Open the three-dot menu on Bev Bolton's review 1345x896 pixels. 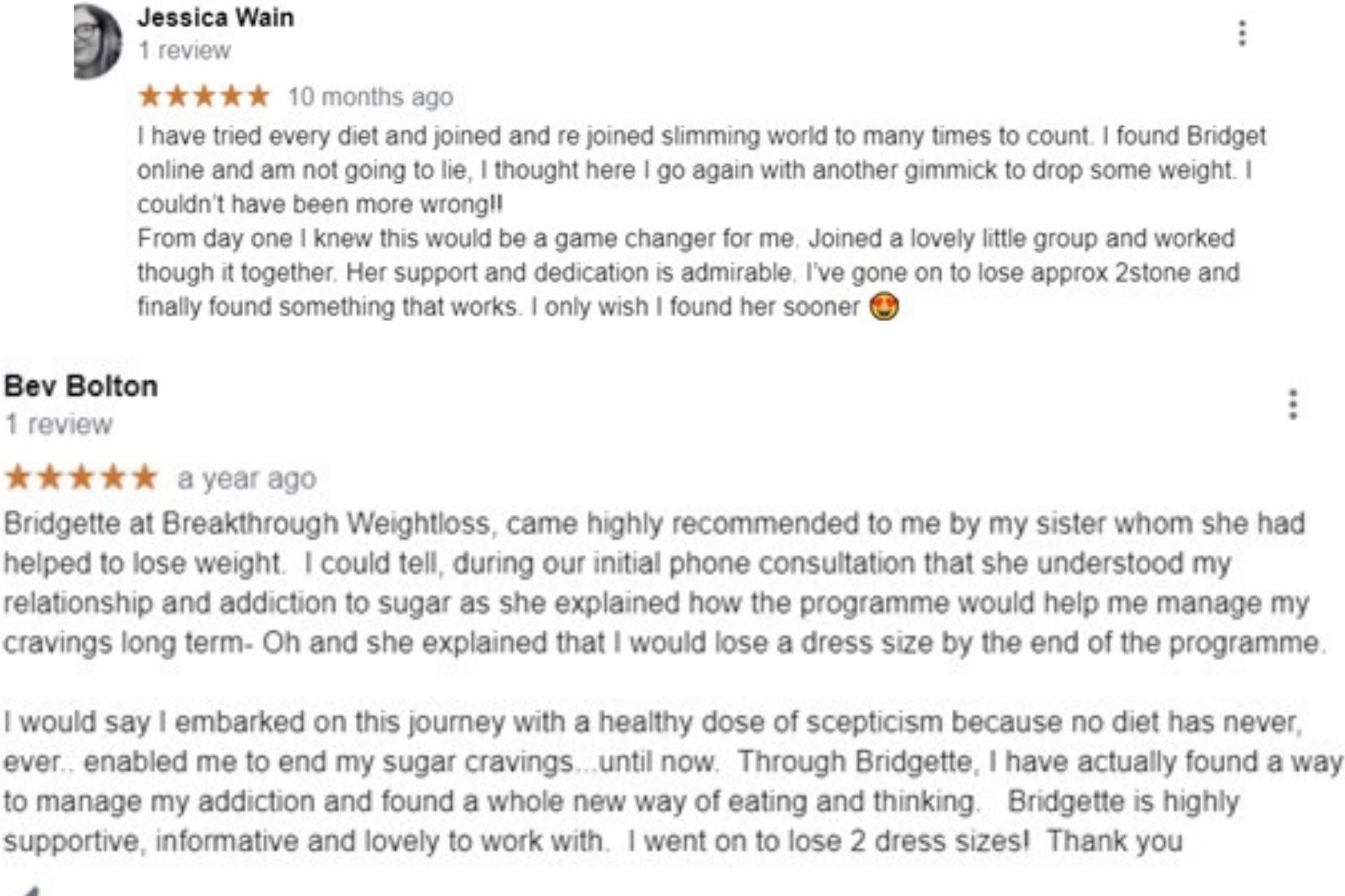point(1293,404)
